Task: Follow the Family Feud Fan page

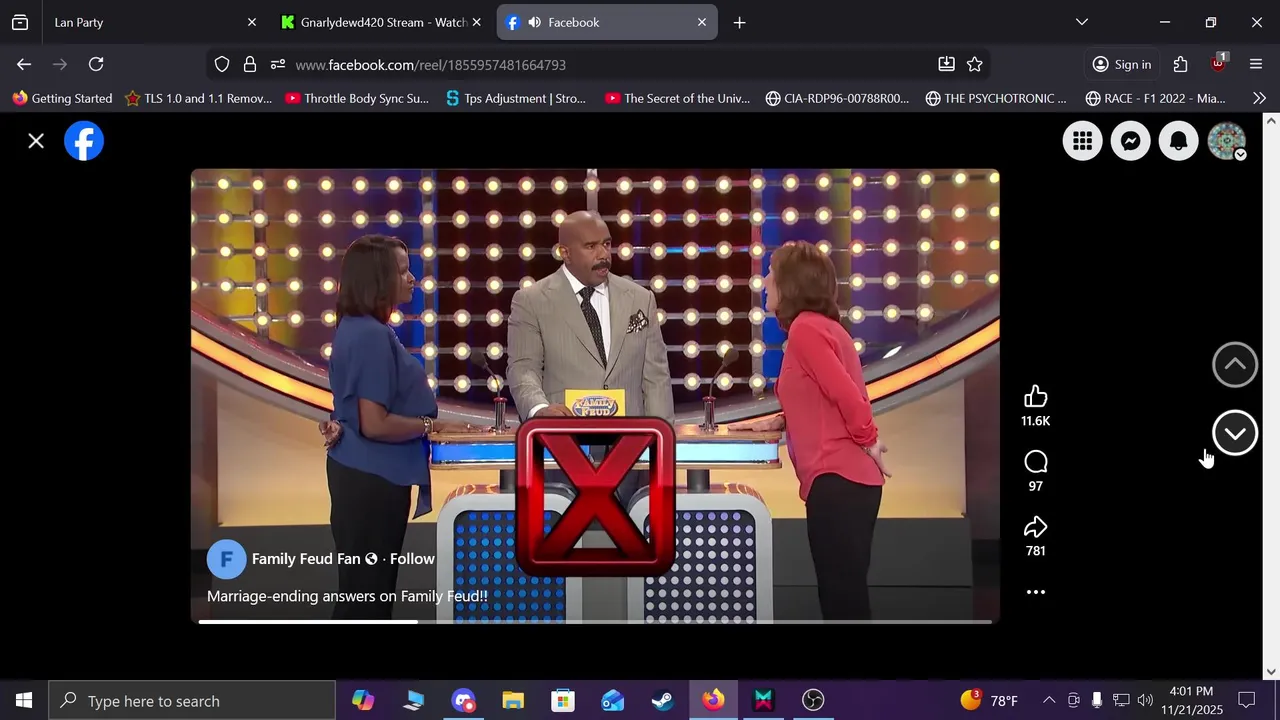Action: coord(412,559)
